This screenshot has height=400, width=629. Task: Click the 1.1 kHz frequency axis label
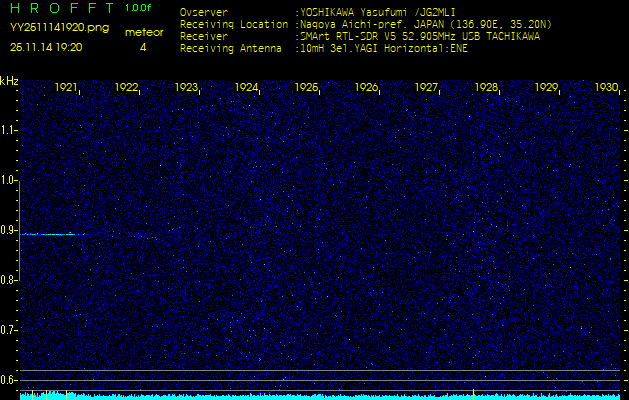(9, 130)
